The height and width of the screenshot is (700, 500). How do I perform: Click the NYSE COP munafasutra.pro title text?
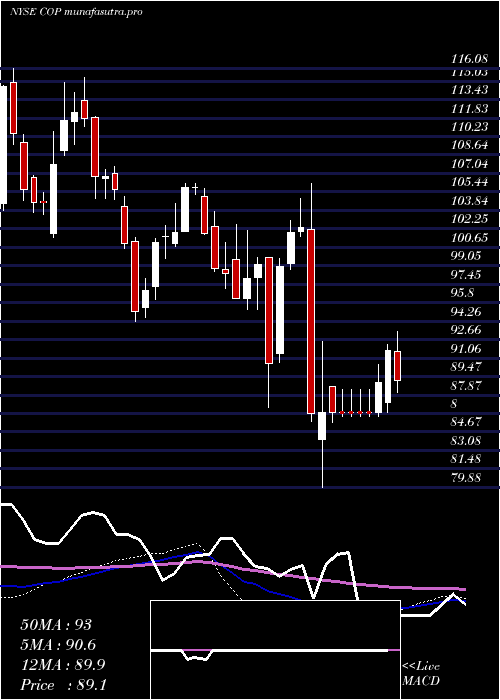tap(76, 12)
